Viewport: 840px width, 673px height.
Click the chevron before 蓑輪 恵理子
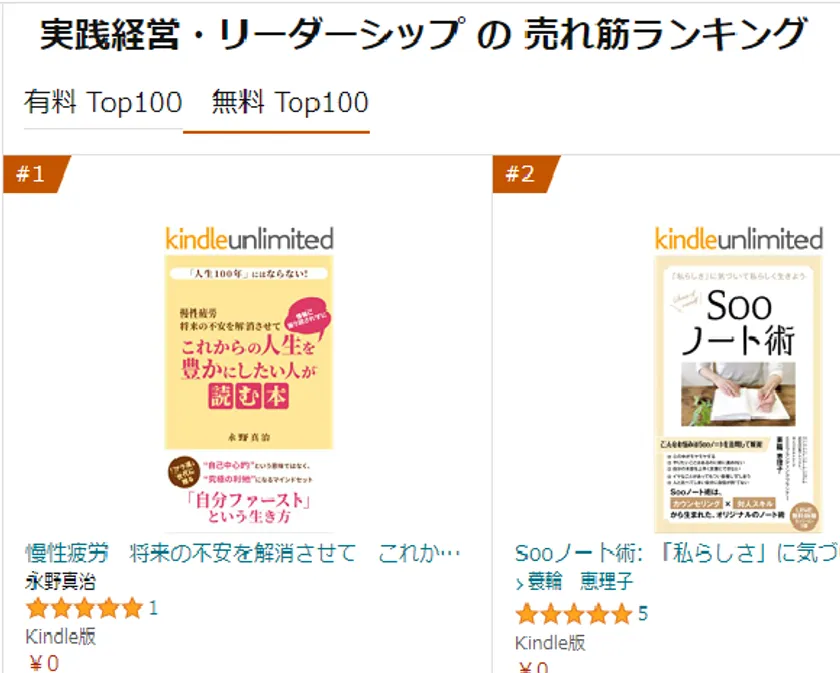pyautogui.click(x=520, y=583)
